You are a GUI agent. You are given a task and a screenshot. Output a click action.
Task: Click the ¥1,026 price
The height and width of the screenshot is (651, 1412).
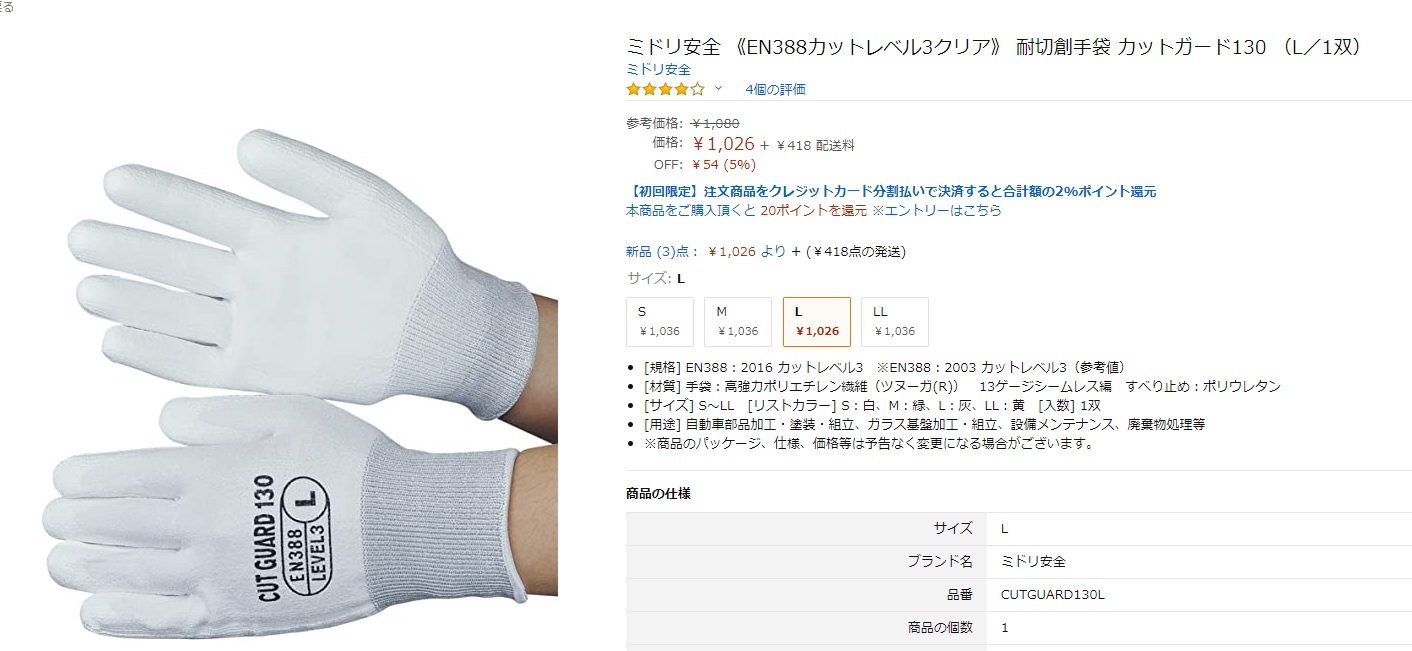pos(723,144)
